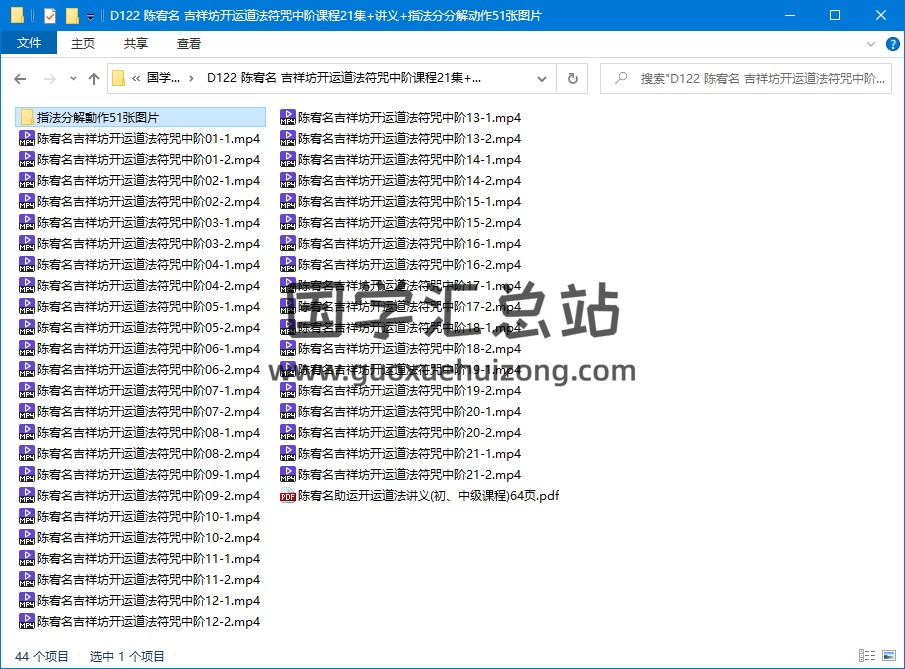Image resolution: width=905 pixels, height=669 pixels.
Task: Navigate up one folder level with Up arrow
Action: click(94, 79)
